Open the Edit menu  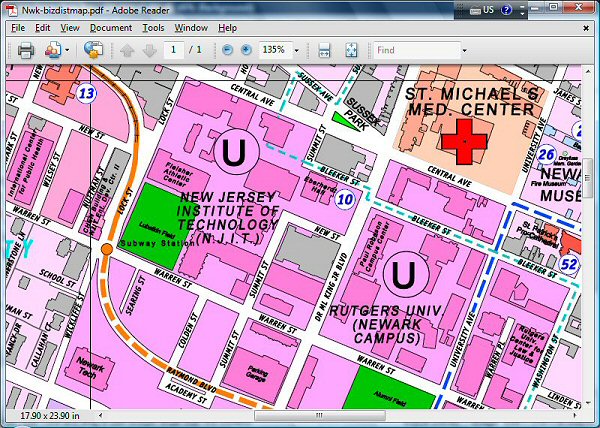[x=42, y=28]
